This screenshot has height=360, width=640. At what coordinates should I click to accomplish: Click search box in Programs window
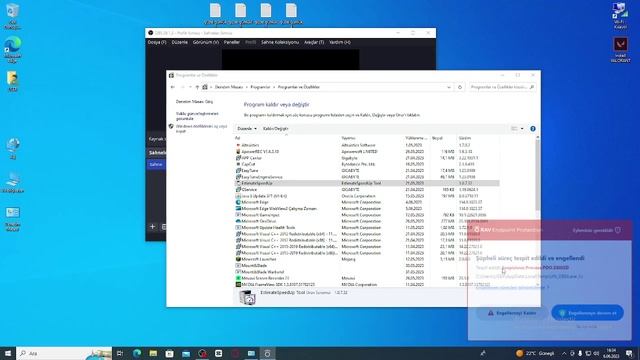pos(502,87)
